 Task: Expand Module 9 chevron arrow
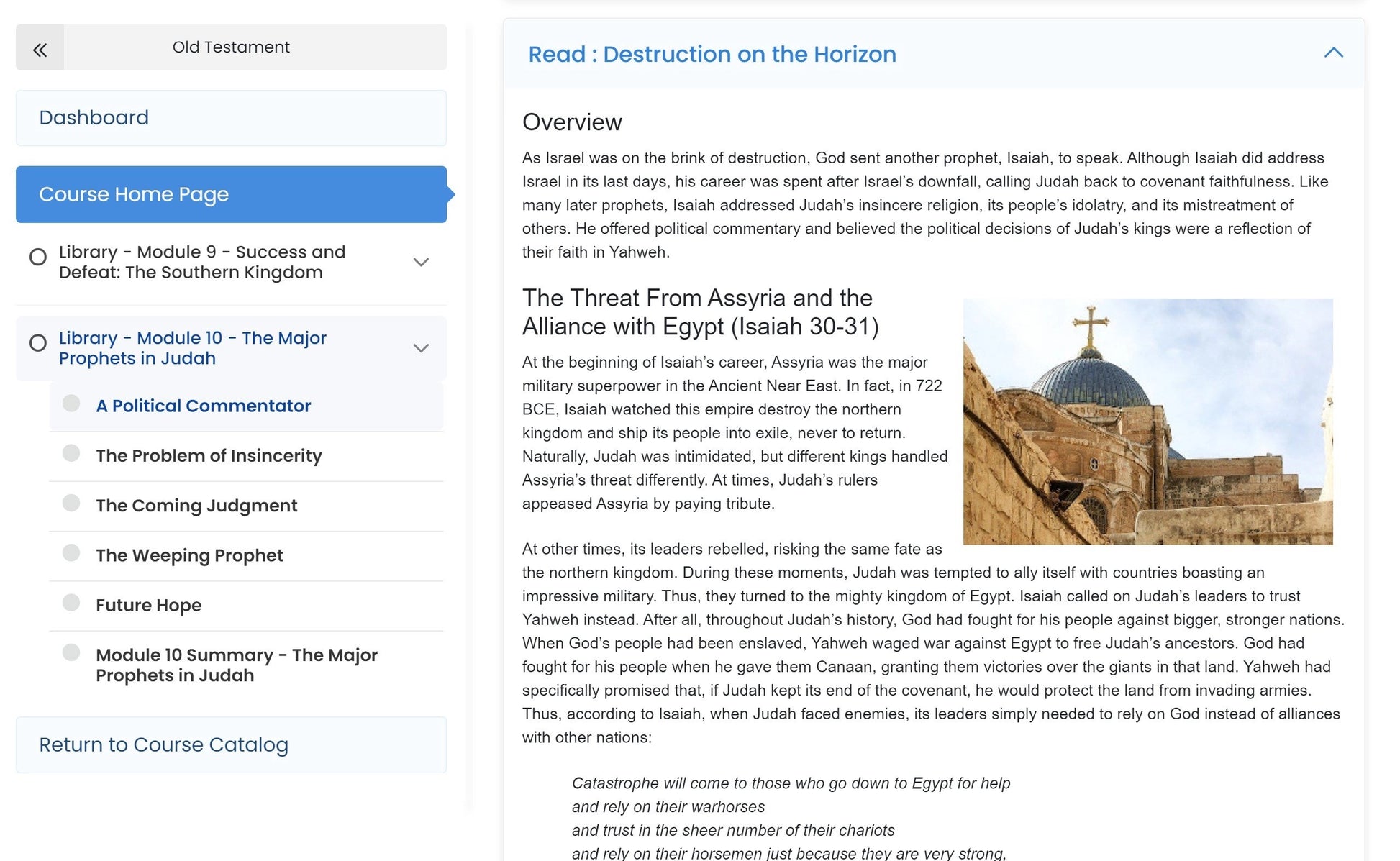coord(421,263)
